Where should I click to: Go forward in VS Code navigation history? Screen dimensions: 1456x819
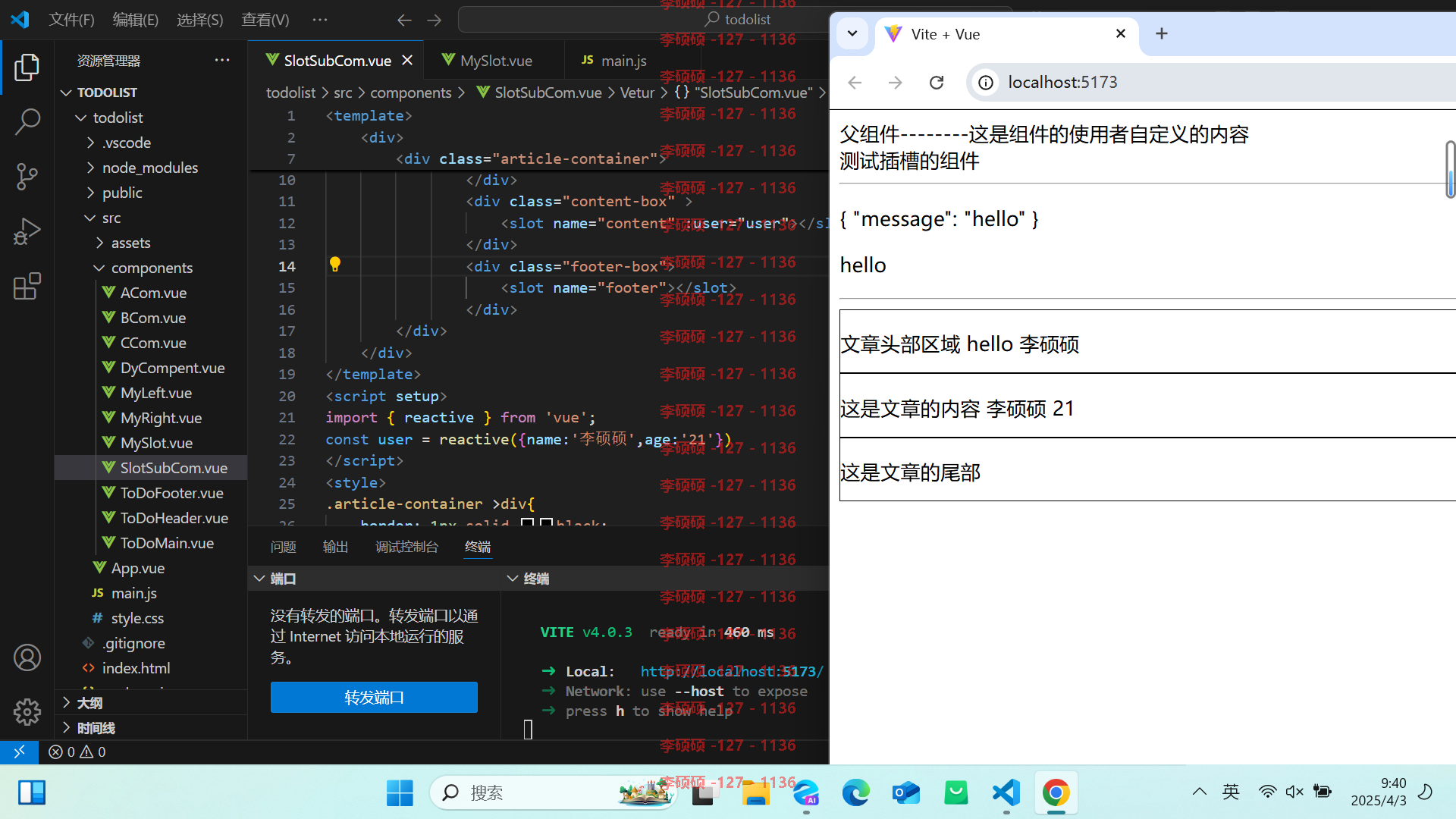tap(434, 20)
